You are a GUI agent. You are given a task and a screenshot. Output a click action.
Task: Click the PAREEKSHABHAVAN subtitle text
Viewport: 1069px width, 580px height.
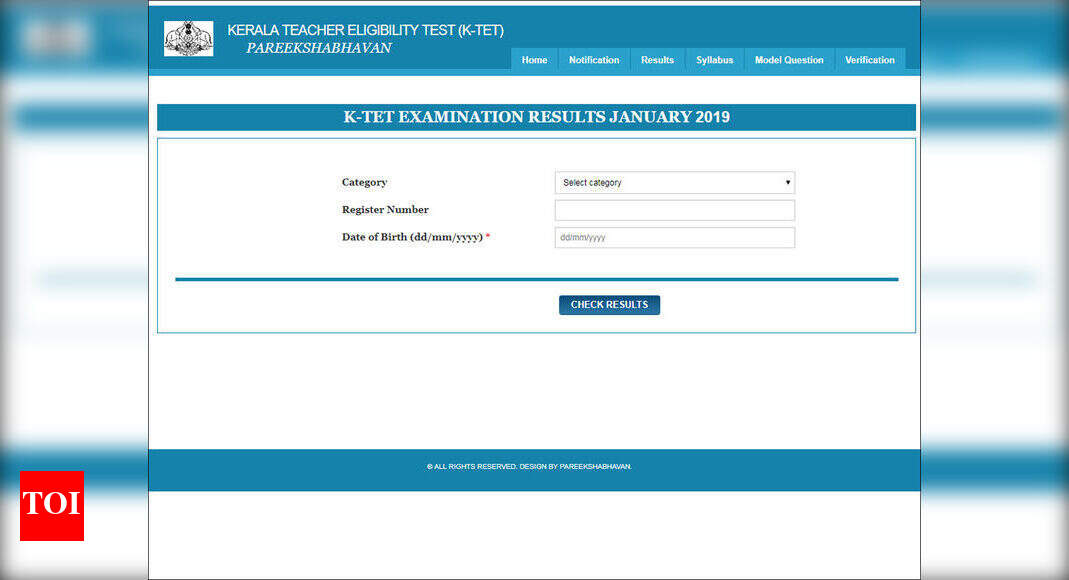(x=318, y=48)
